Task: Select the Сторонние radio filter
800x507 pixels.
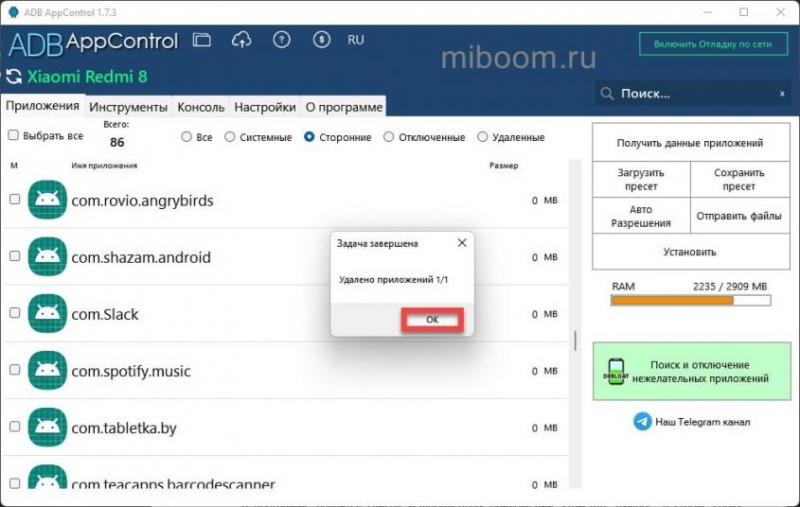Action: click(x=309, y=137)
